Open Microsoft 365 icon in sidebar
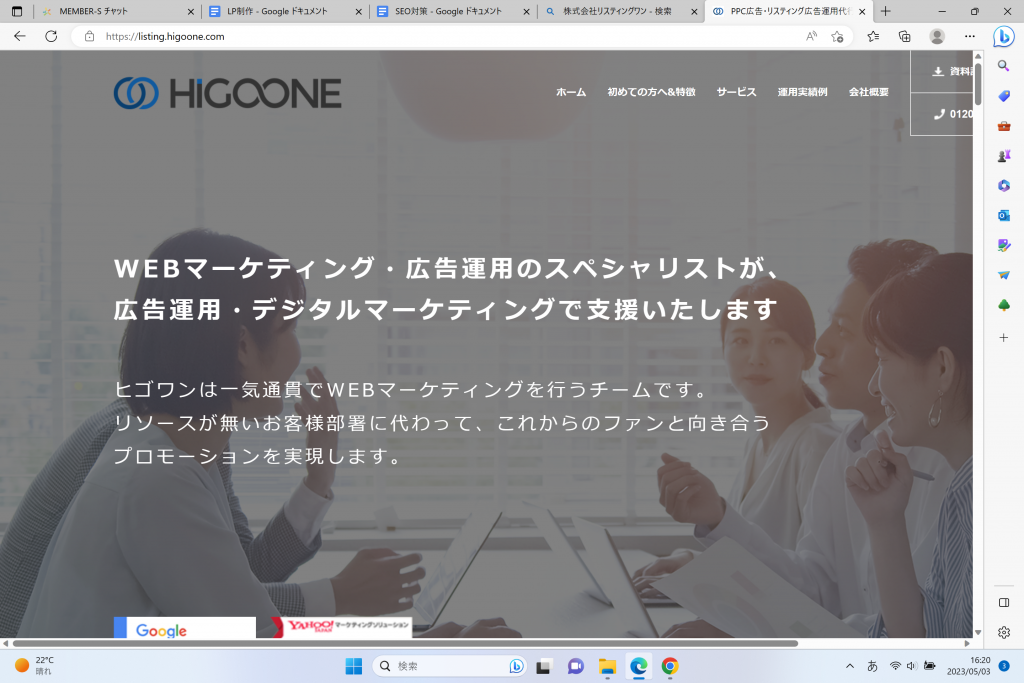 click(1004, 186)
